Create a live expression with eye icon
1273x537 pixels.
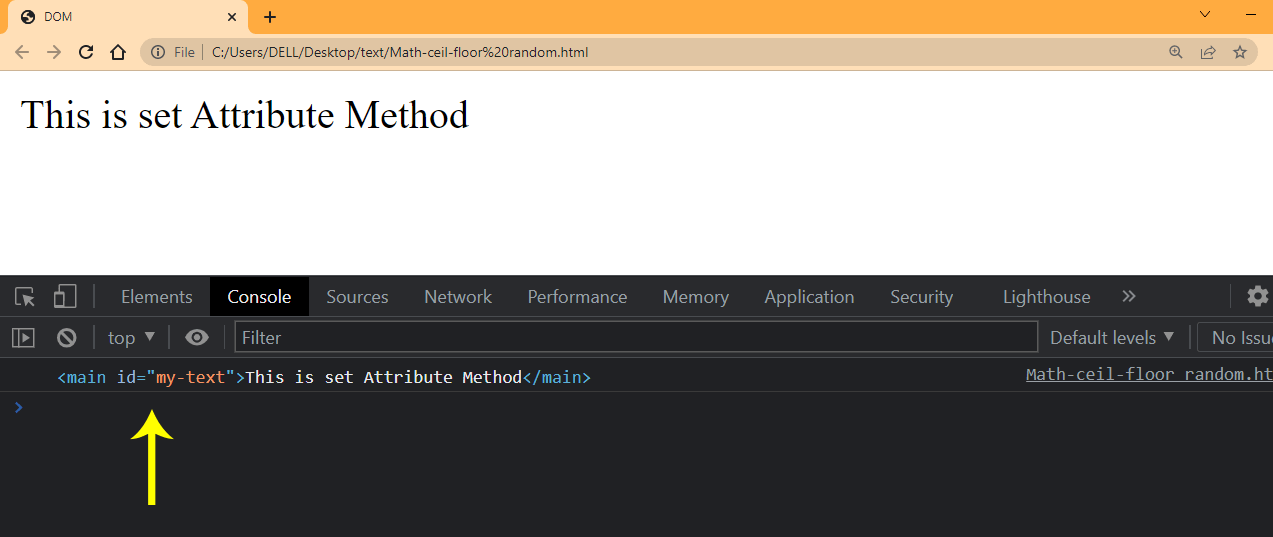tap(197, 338)
